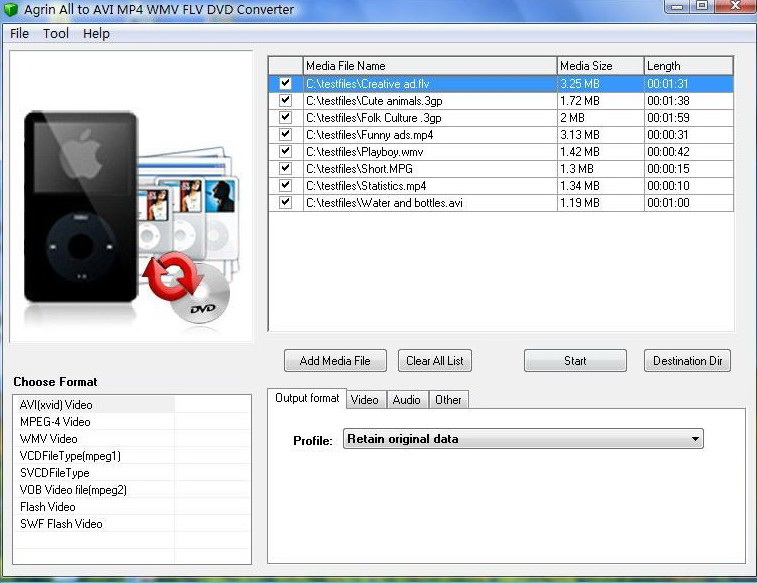Select the C:\testfiles\Cute animals.3gp row
This screenshot has width=757, height=583.
(501, 100)
